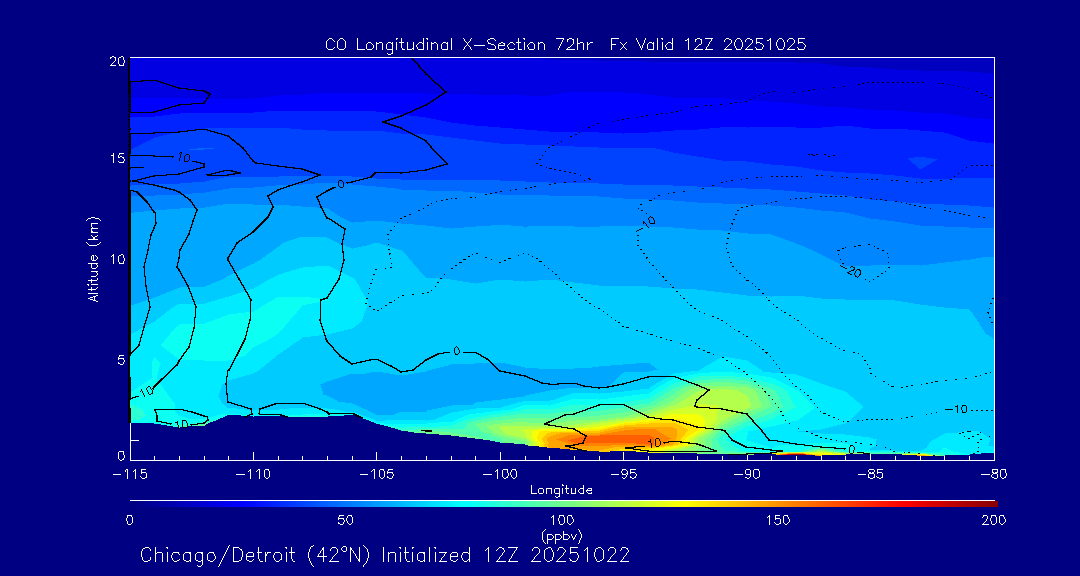Click the 'Altitude (km)' vertical axis label
Viewport: 1080px width, 576px height.
[x=93, y=258]
